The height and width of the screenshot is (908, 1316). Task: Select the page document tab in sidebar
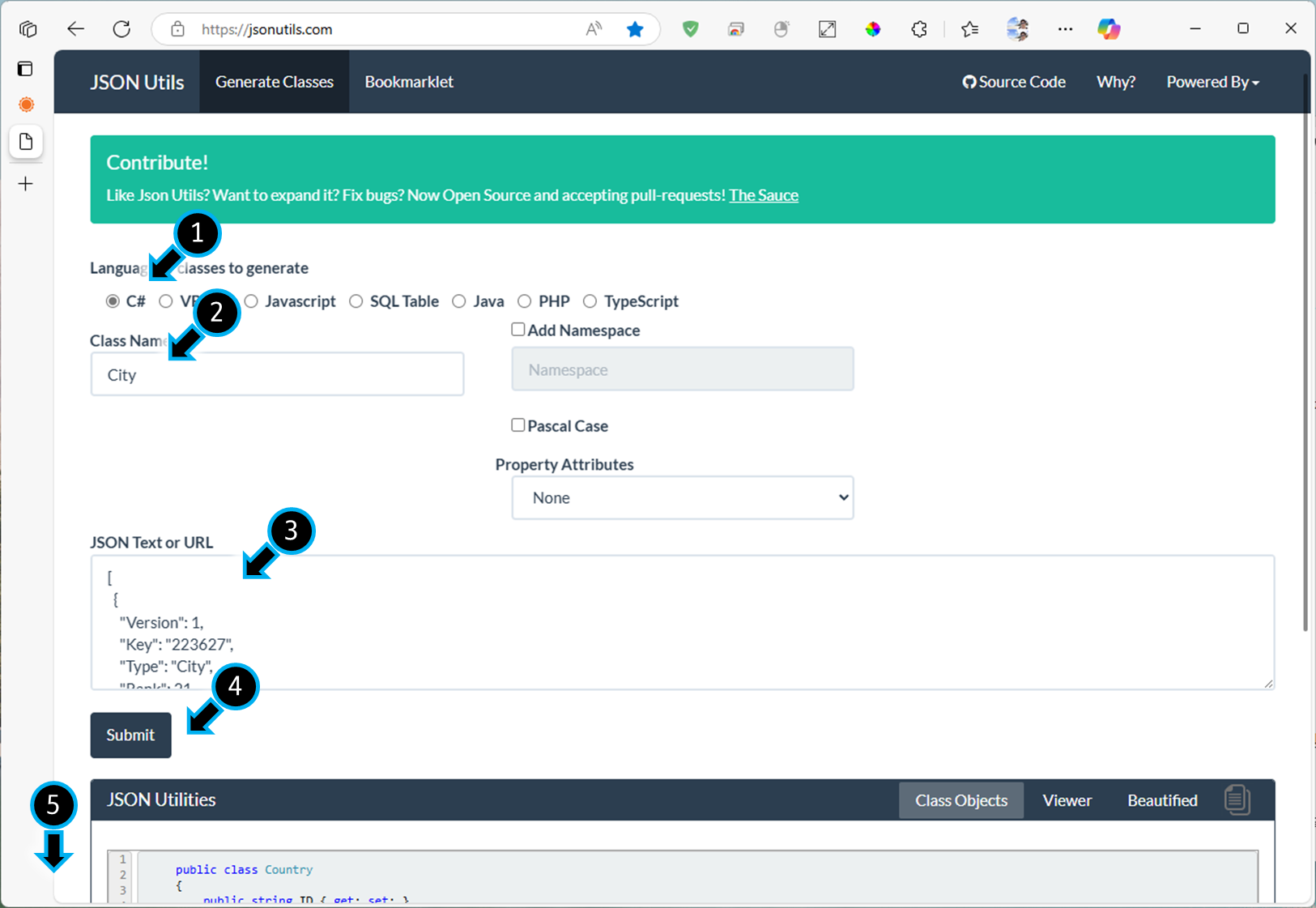pos(26,142)
